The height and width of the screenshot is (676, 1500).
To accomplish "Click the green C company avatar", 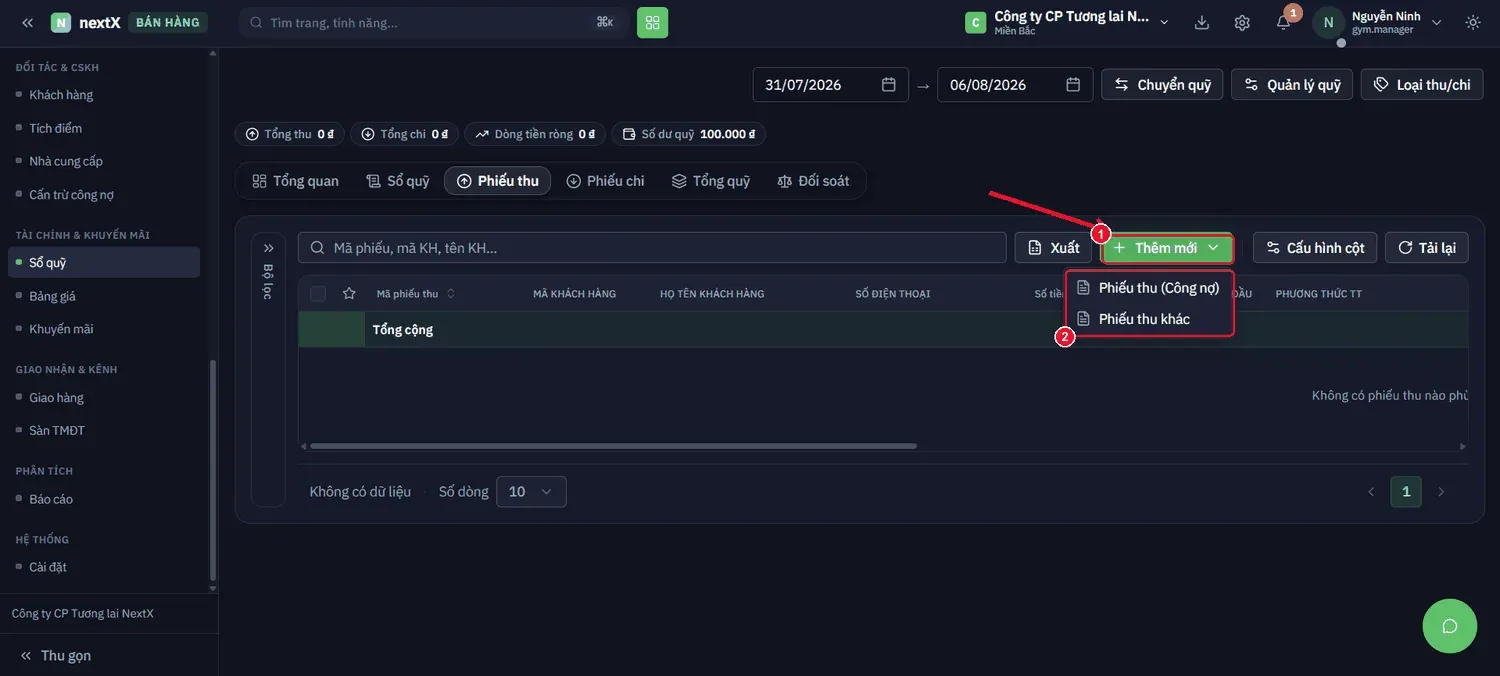I will [x=975, y=22].
